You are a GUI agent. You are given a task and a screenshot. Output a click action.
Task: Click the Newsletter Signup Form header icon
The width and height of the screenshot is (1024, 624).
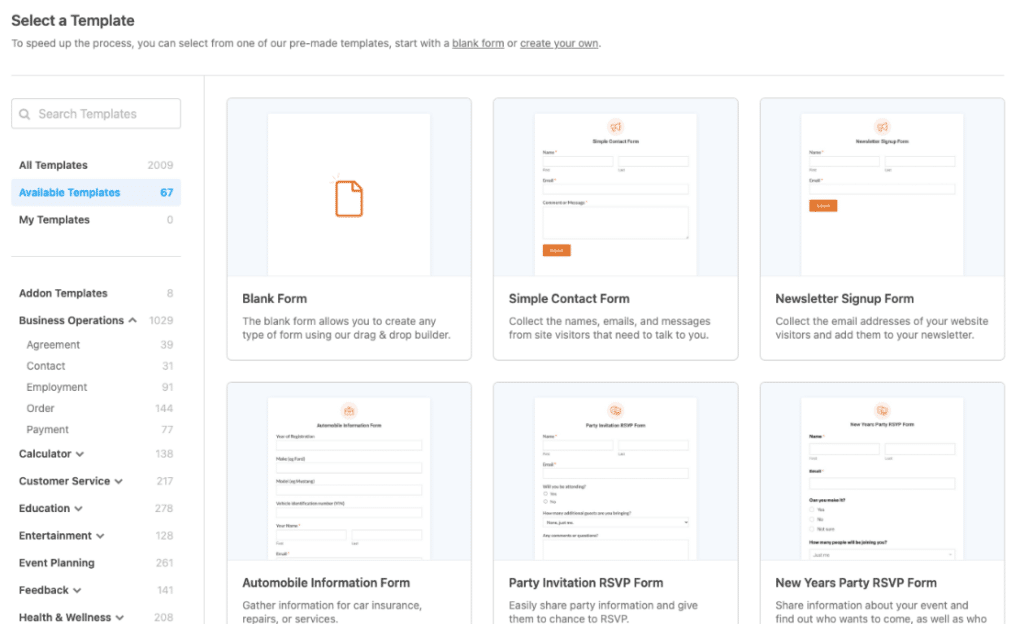(882, 127)
